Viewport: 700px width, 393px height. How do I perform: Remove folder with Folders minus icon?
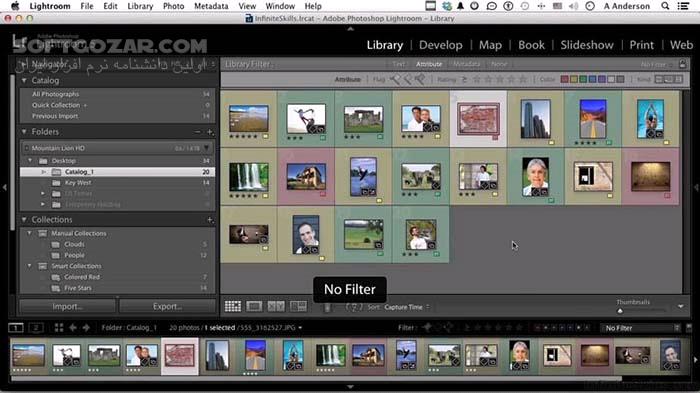198,132
